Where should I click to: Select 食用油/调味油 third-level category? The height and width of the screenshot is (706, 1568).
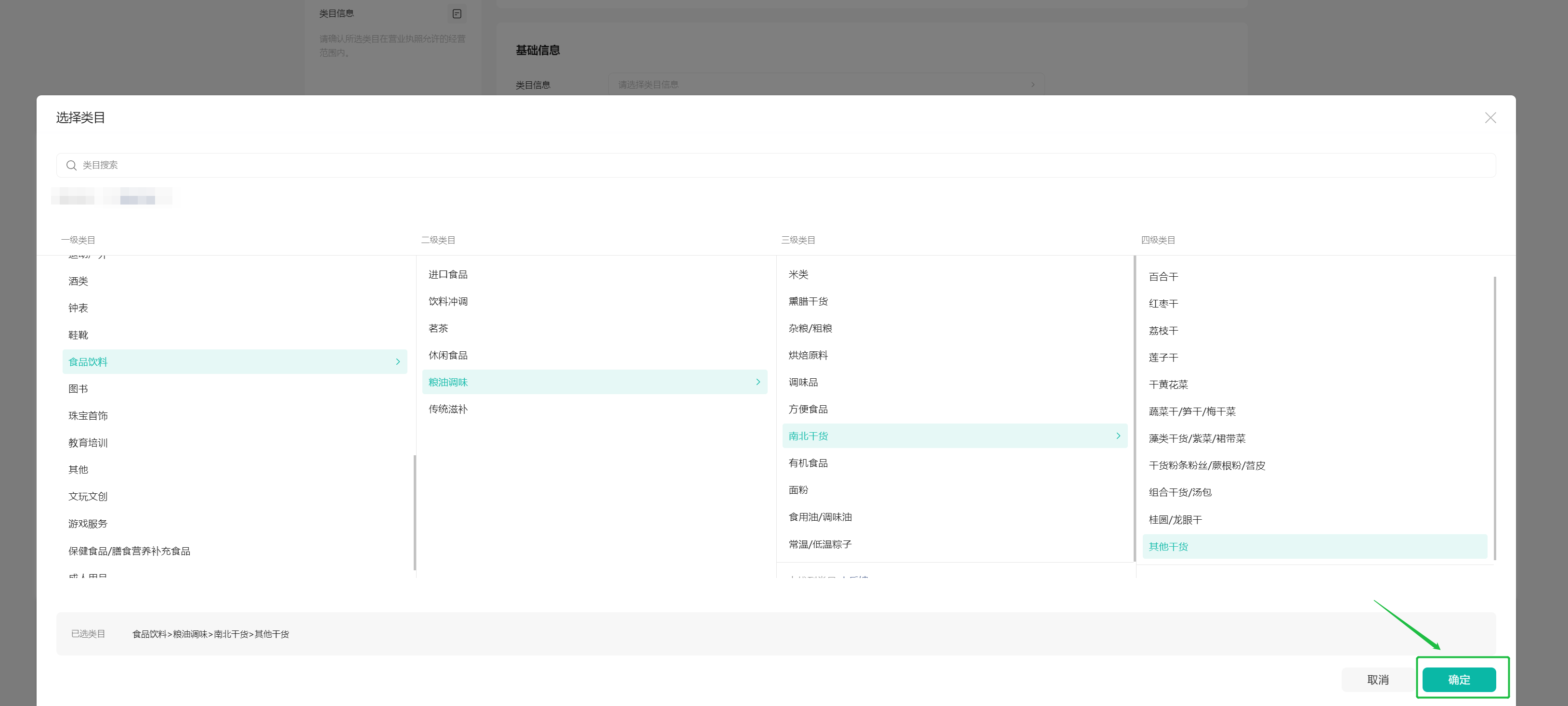[820, 517]
